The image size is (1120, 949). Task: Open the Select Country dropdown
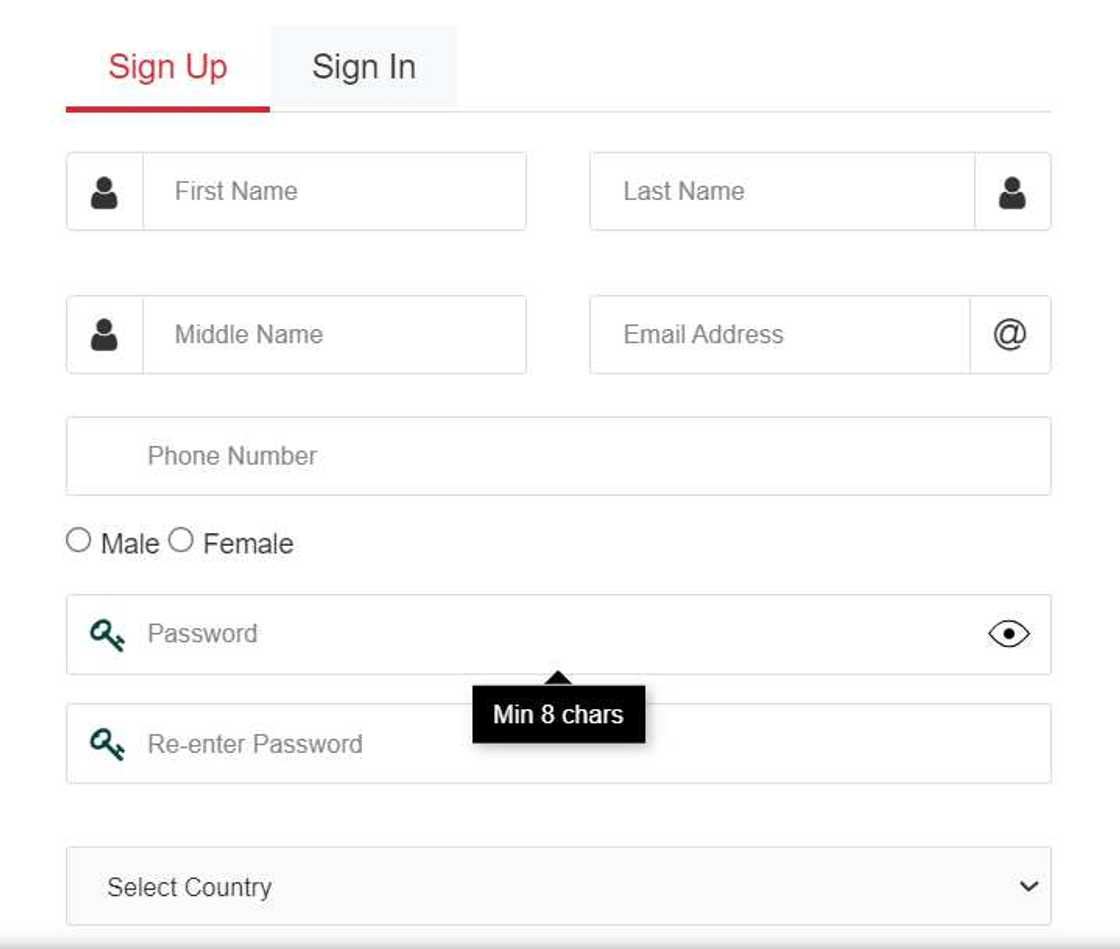(540, 886)
